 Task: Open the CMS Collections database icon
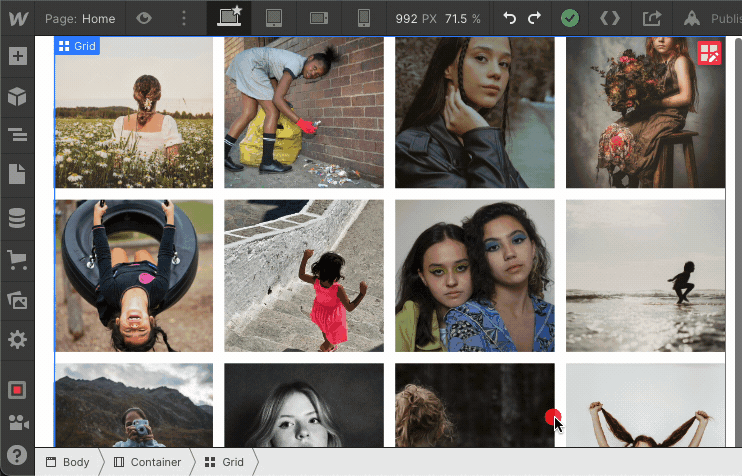(17, 218)
